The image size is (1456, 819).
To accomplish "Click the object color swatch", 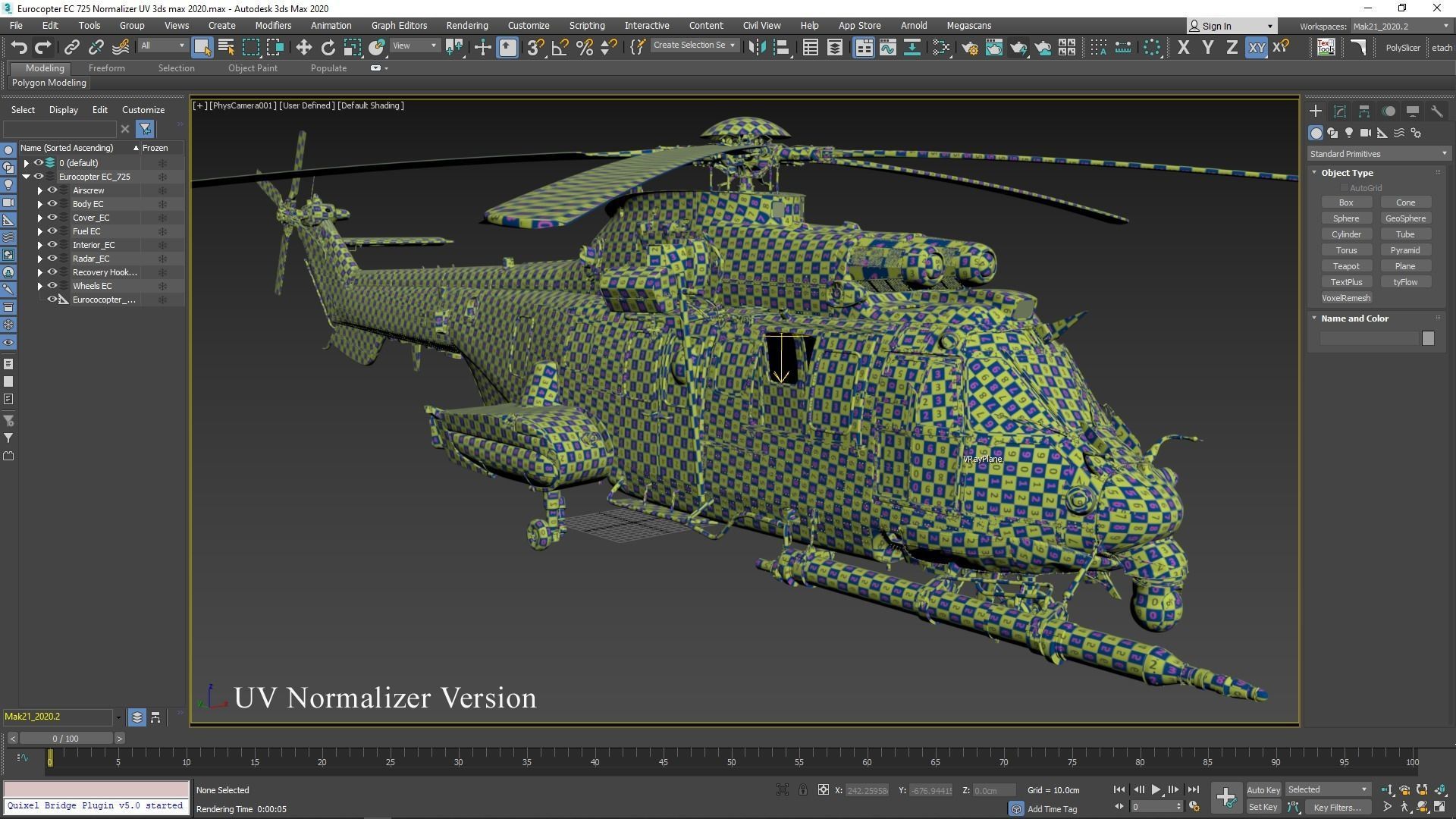I will (1428, 338).
